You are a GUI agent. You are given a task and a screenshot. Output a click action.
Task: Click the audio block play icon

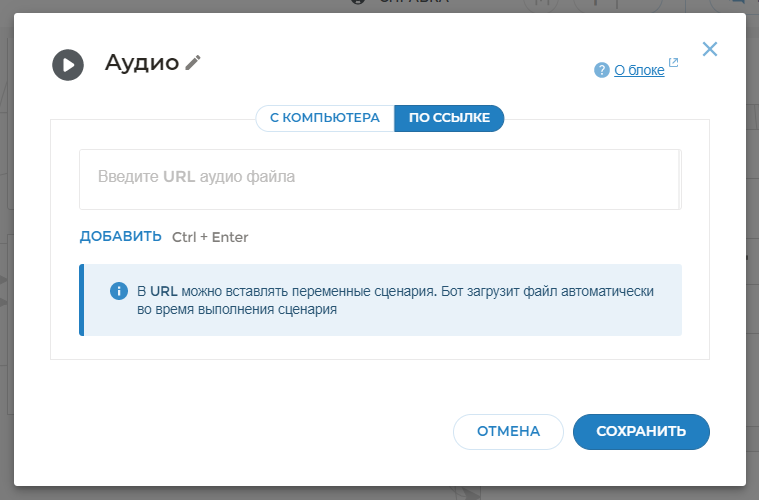pyautogui.click(x=68, y=65)
